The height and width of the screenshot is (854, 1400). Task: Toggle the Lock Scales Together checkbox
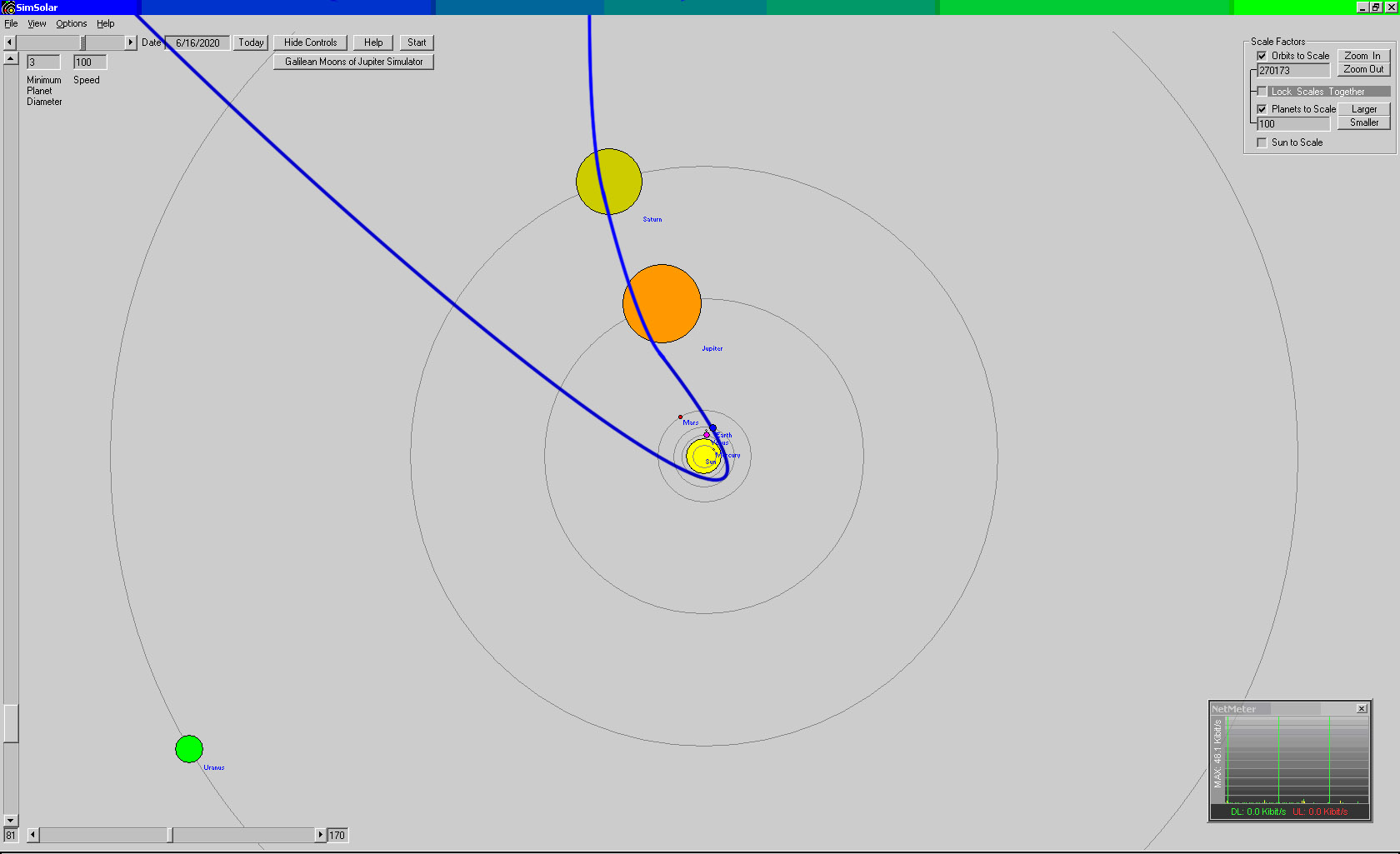point(1262,92)
